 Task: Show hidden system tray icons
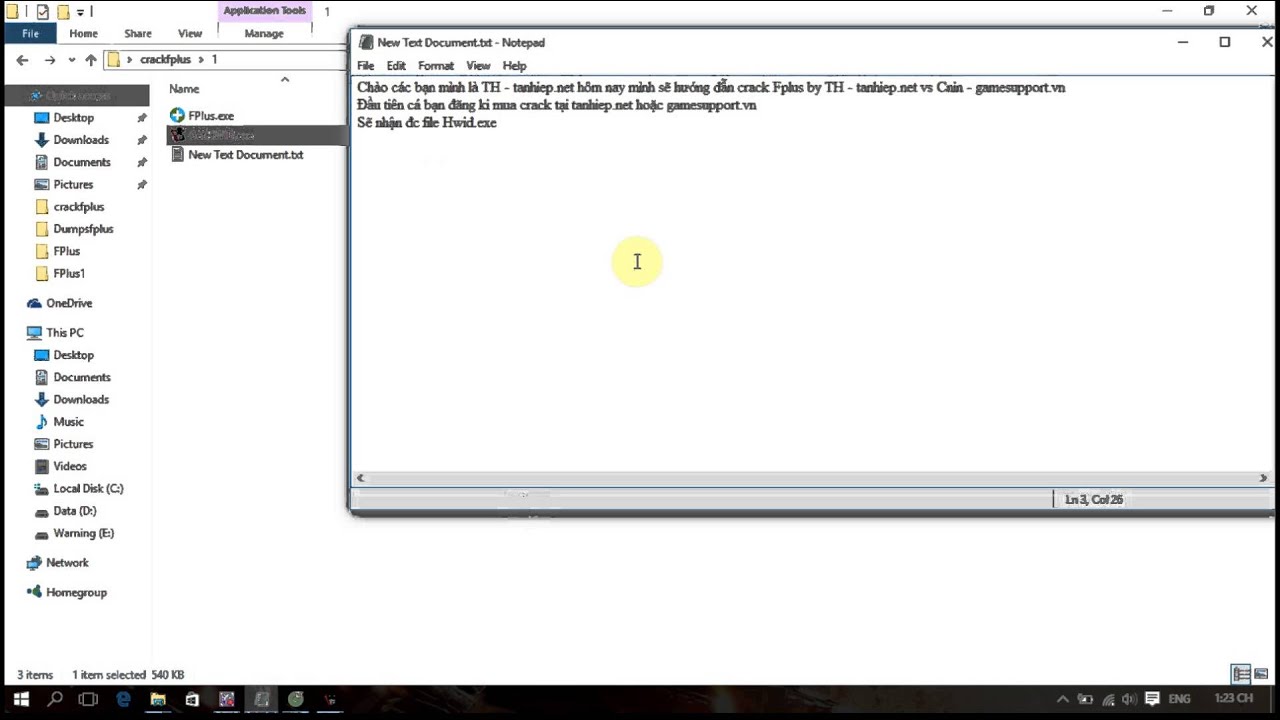click(1062, 699)
